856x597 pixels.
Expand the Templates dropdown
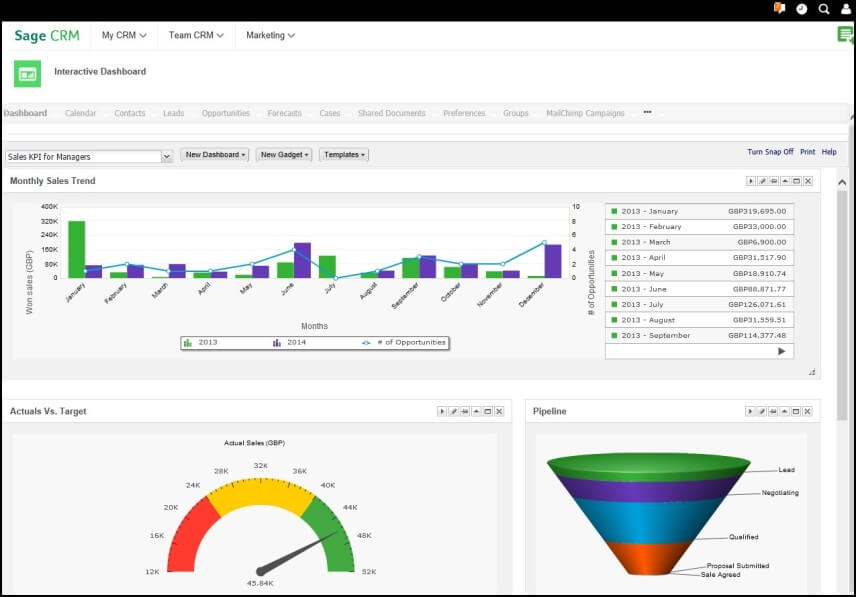[x=343, y=155]
